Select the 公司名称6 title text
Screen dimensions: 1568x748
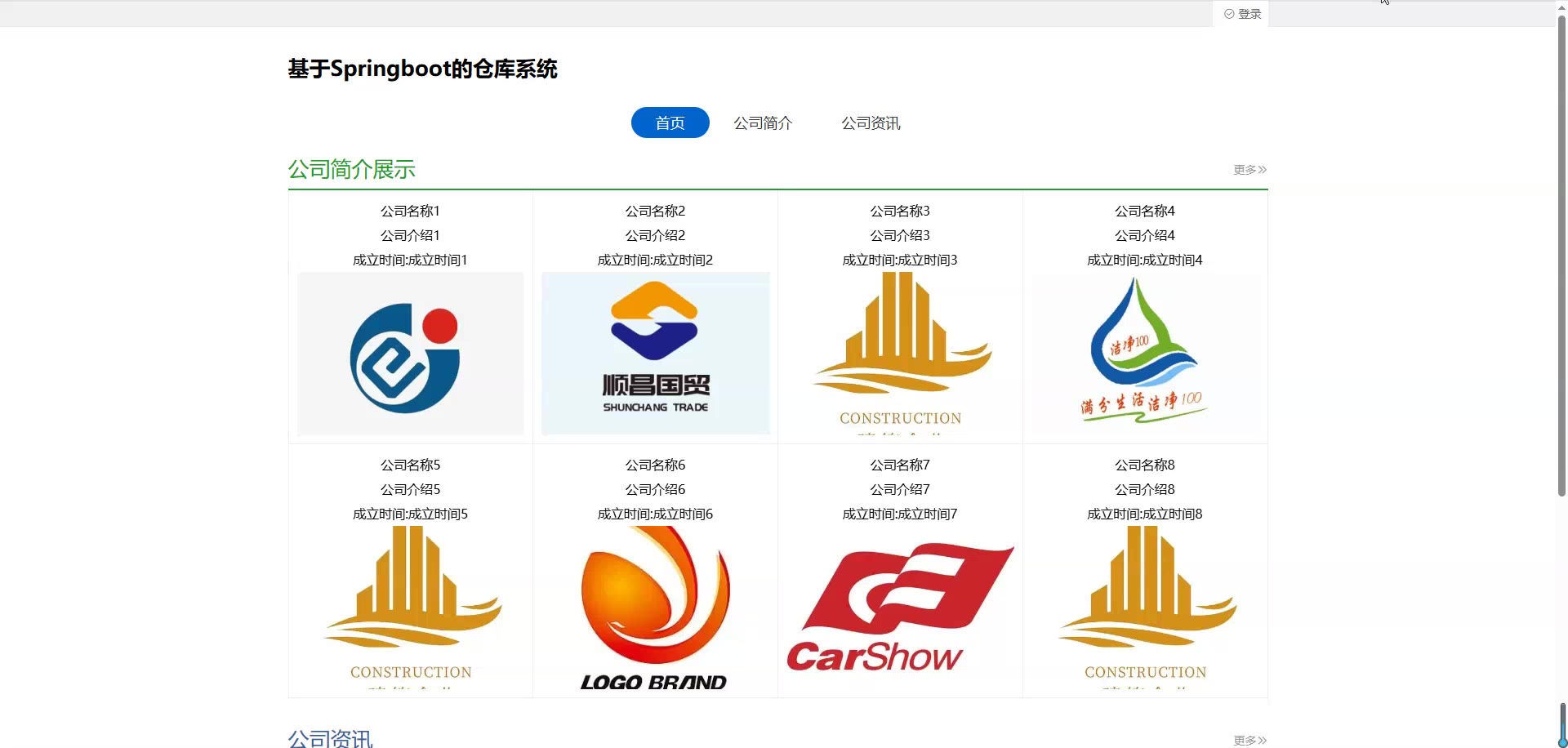point(655,465)
